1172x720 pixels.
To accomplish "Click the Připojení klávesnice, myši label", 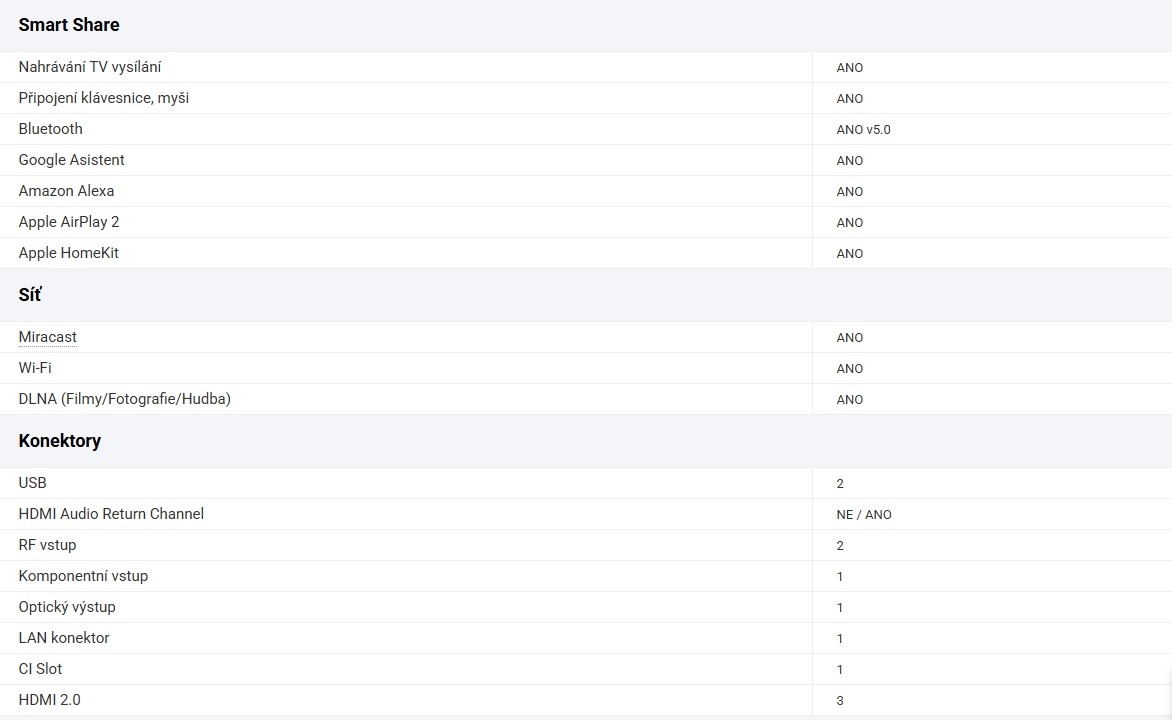I will click(104, 98).
